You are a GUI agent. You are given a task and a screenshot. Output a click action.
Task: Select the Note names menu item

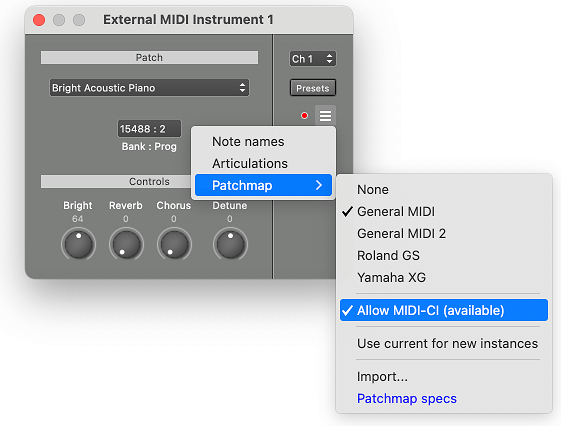(x=263, y=142)
